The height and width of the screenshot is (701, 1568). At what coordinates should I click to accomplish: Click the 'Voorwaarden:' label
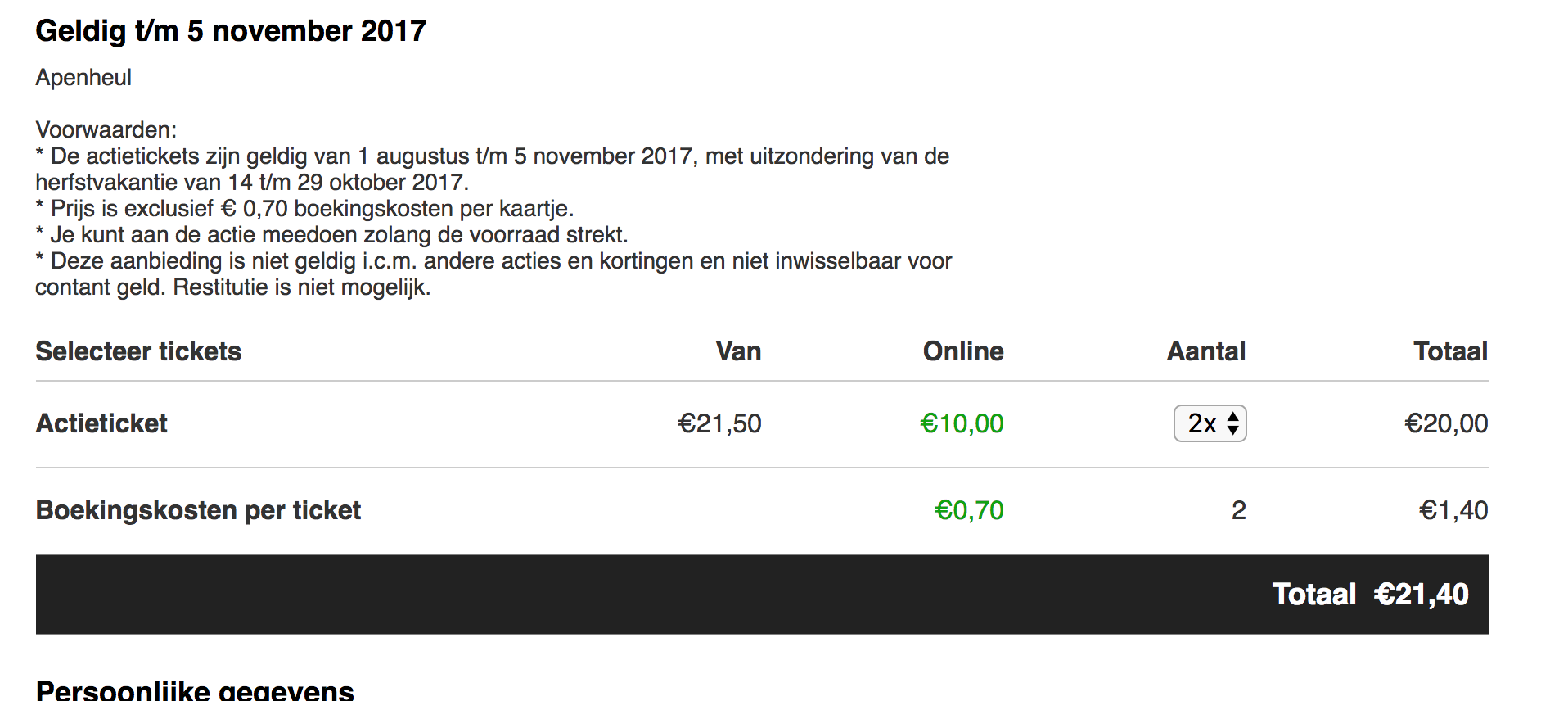click(x=106, y=130)
